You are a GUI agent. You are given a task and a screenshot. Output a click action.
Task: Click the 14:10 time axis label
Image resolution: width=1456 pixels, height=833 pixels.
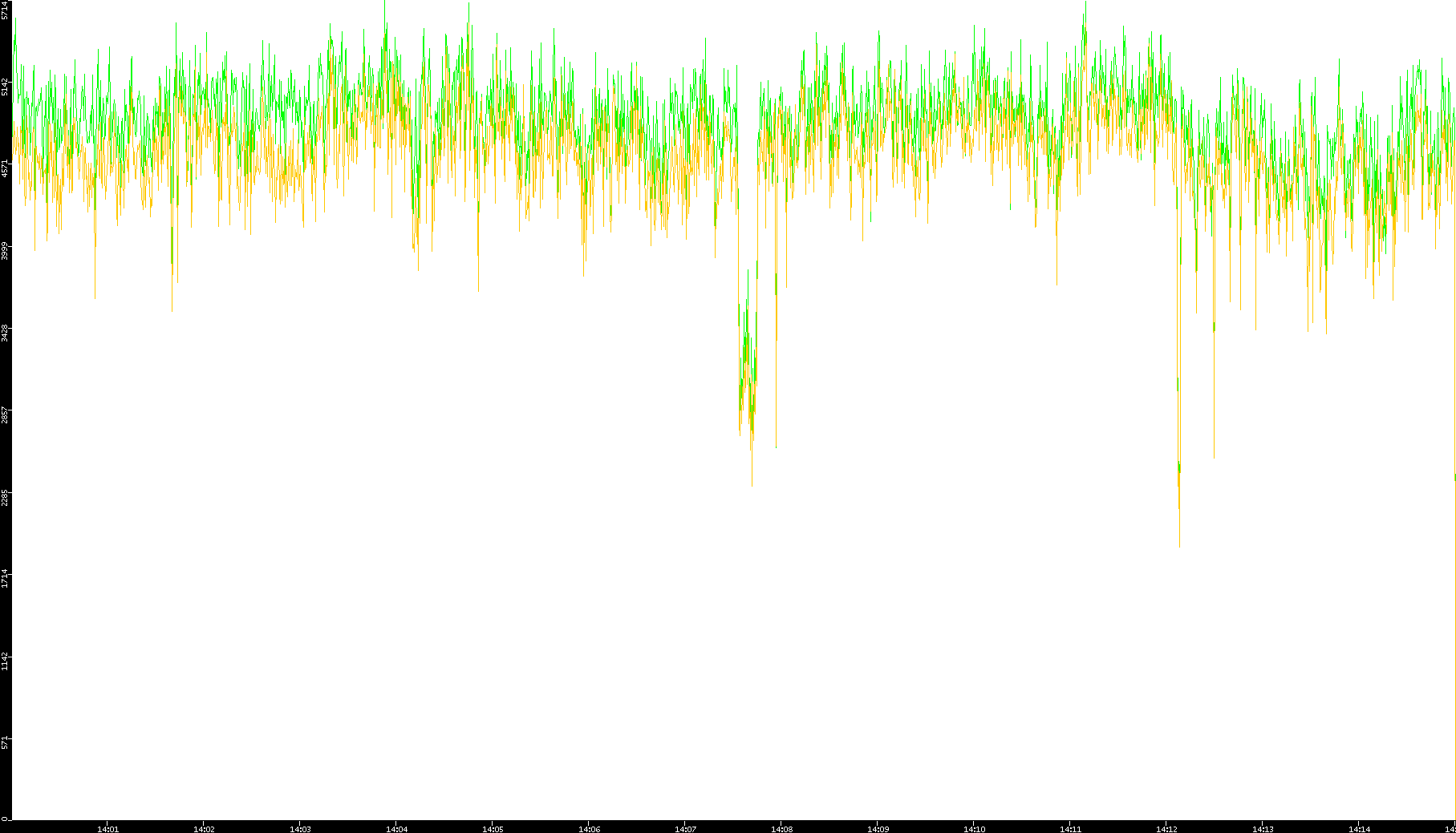pos(974,829)
